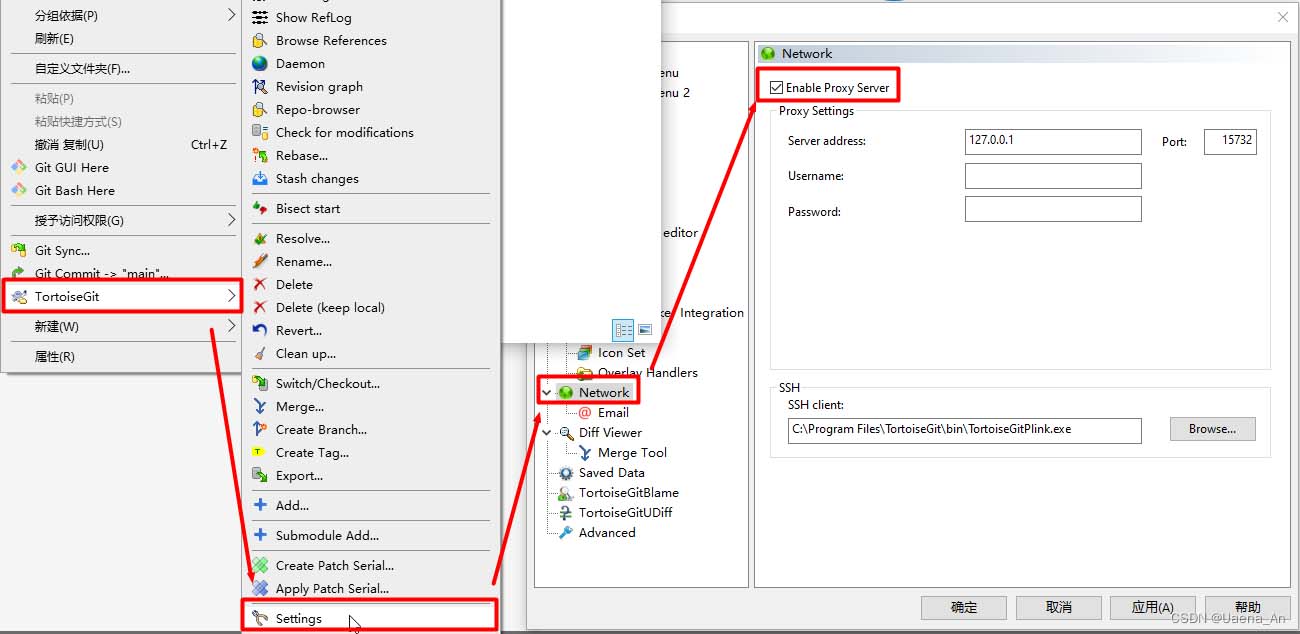1300x634 pixels.
Task: Select Icon Set in settings tree
Action: (621, 352)
